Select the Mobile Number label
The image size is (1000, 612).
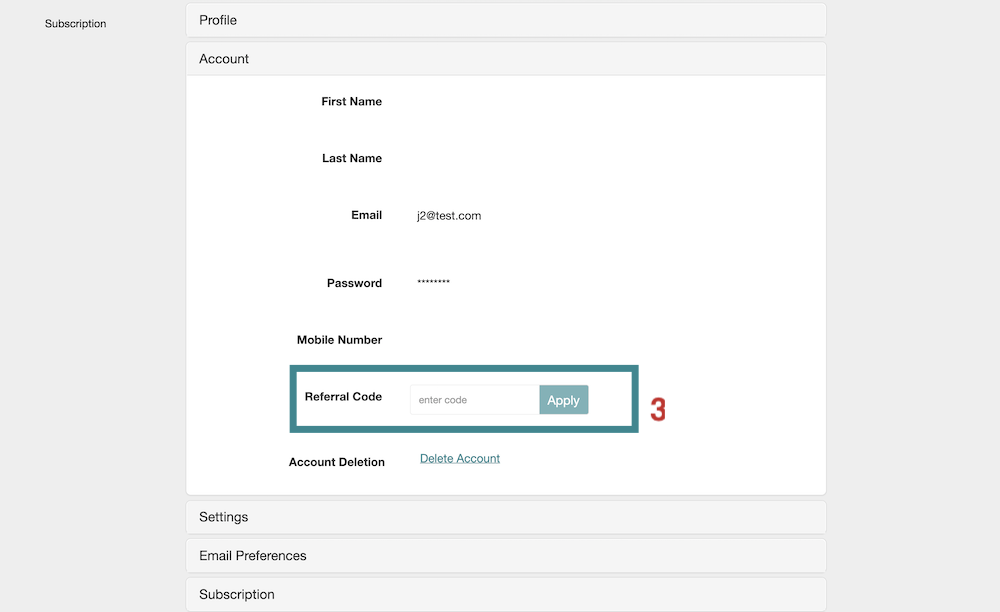tap(339, 340)
